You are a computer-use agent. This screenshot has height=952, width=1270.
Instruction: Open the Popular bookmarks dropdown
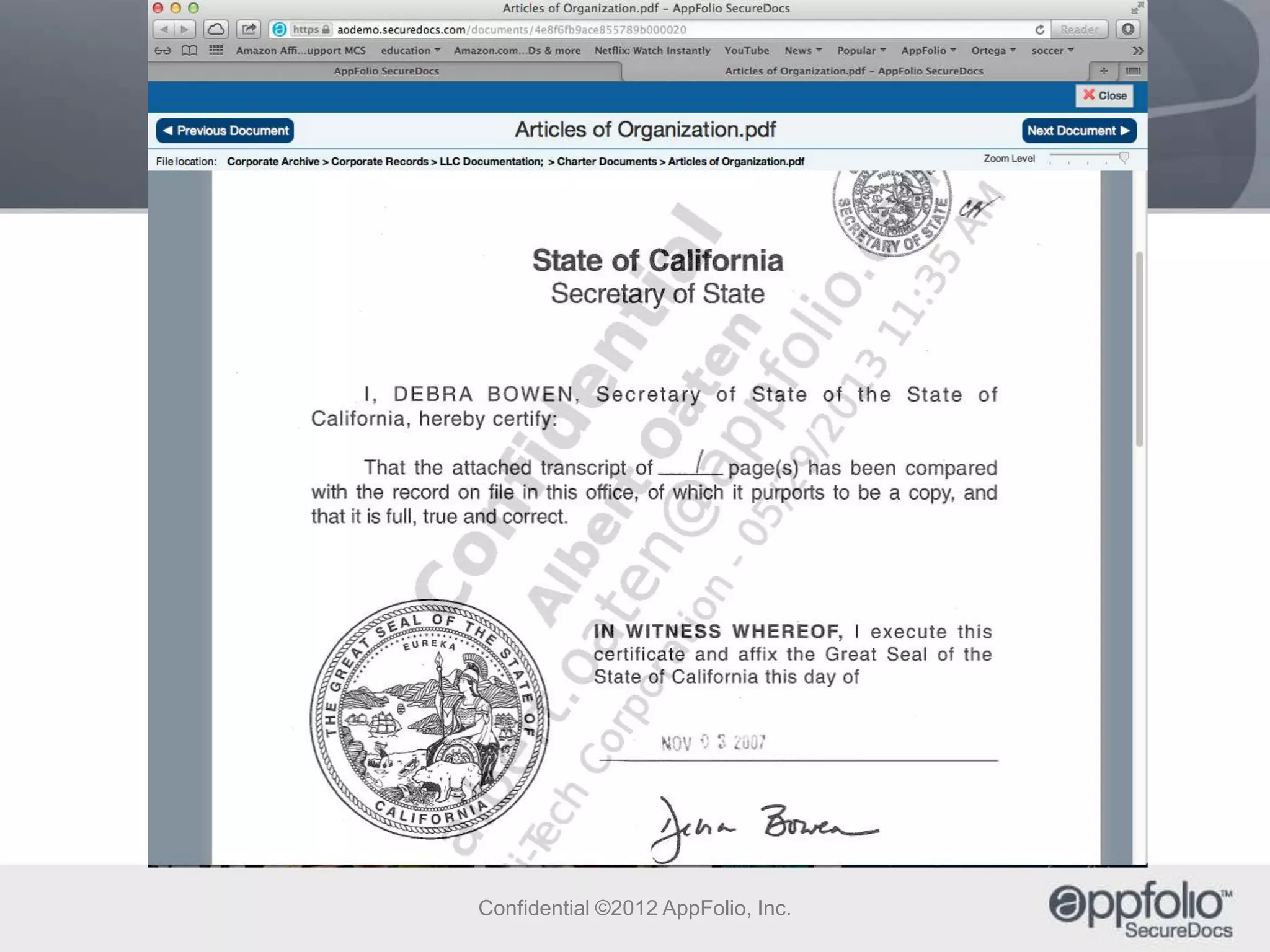(x=861, y=50)
